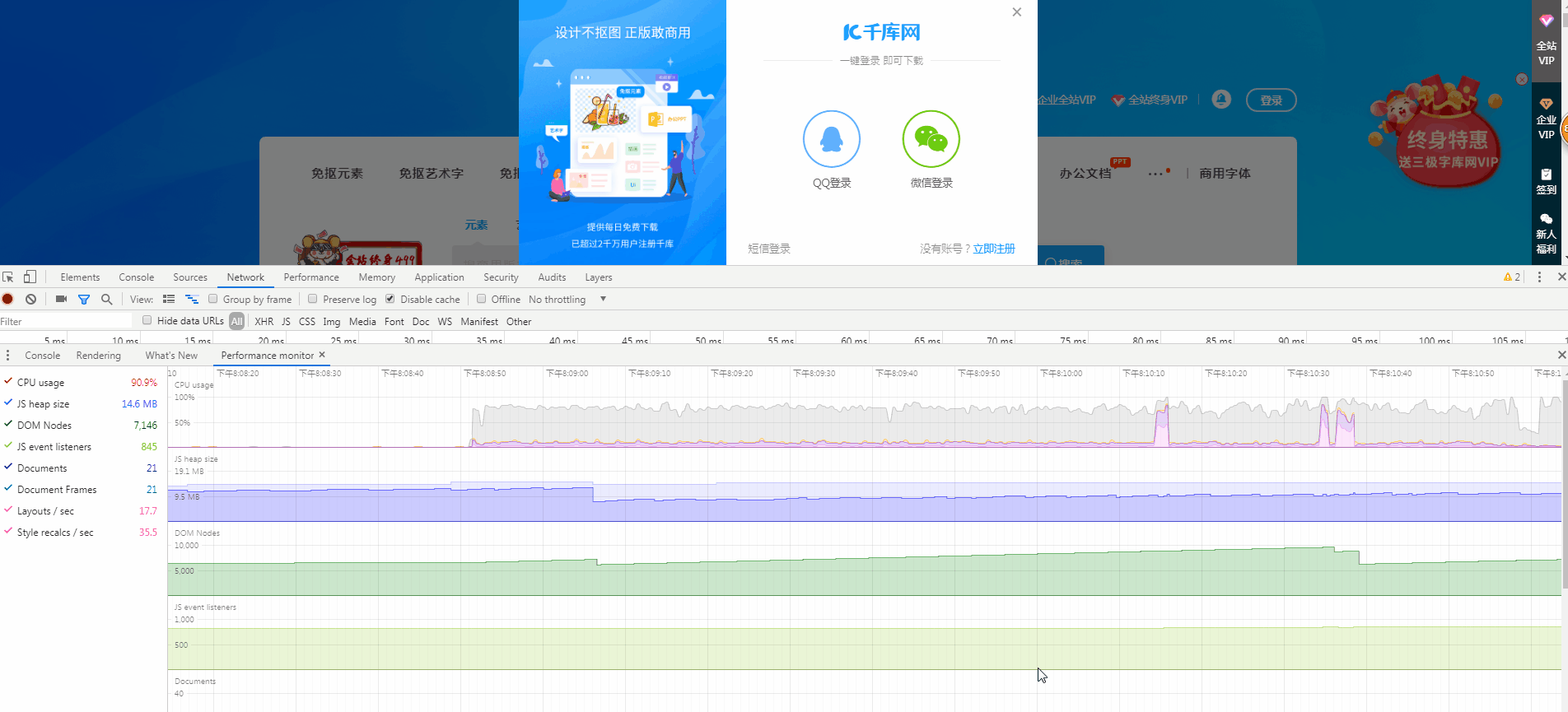Screen dimensions: 1568x712
Task: Close the DevTools panel
Action: tap(1561, 277)
